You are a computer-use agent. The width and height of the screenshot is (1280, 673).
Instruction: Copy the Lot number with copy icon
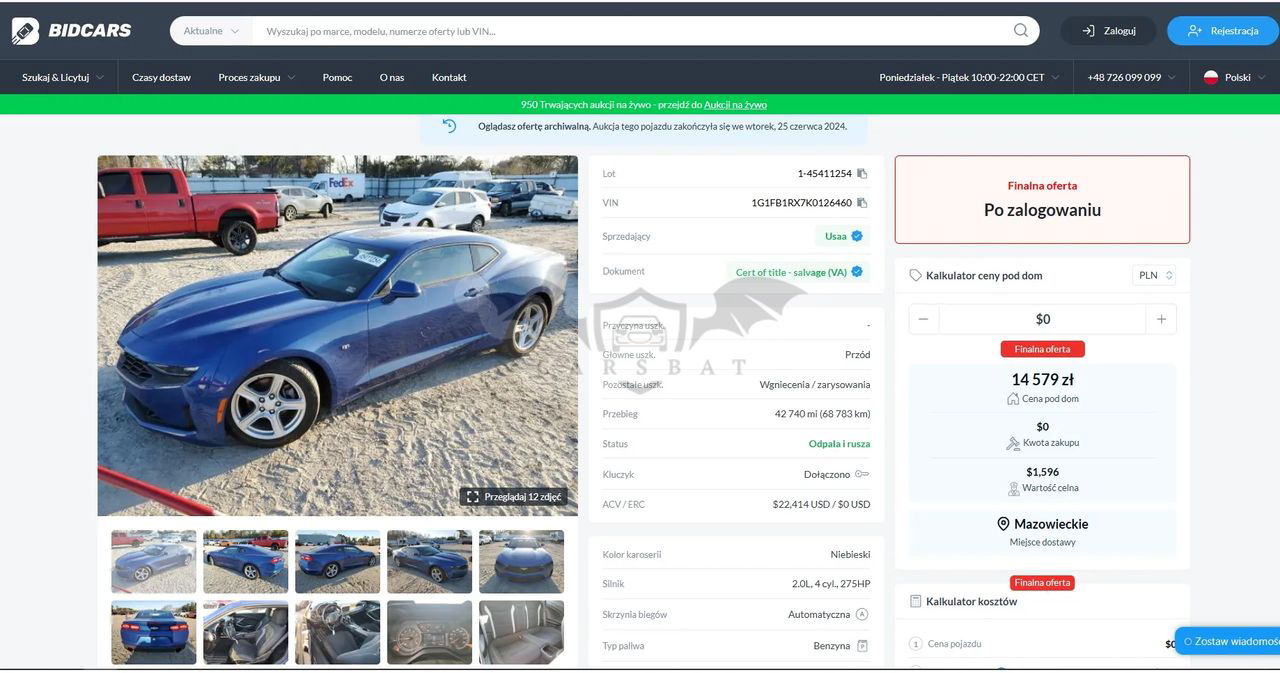tap(862, 174)
